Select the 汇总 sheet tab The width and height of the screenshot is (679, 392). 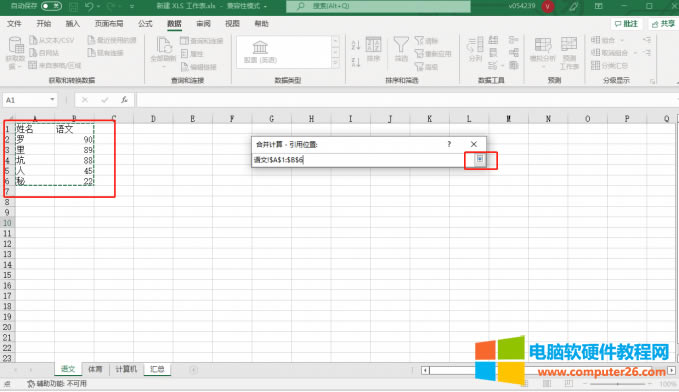[157, 369]
